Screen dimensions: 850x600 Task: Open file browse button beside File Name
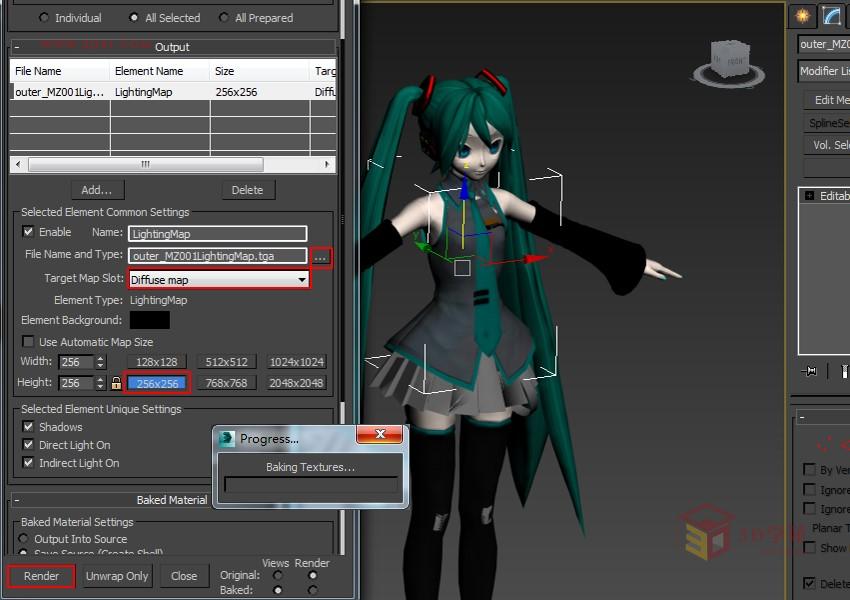(321, 256)
